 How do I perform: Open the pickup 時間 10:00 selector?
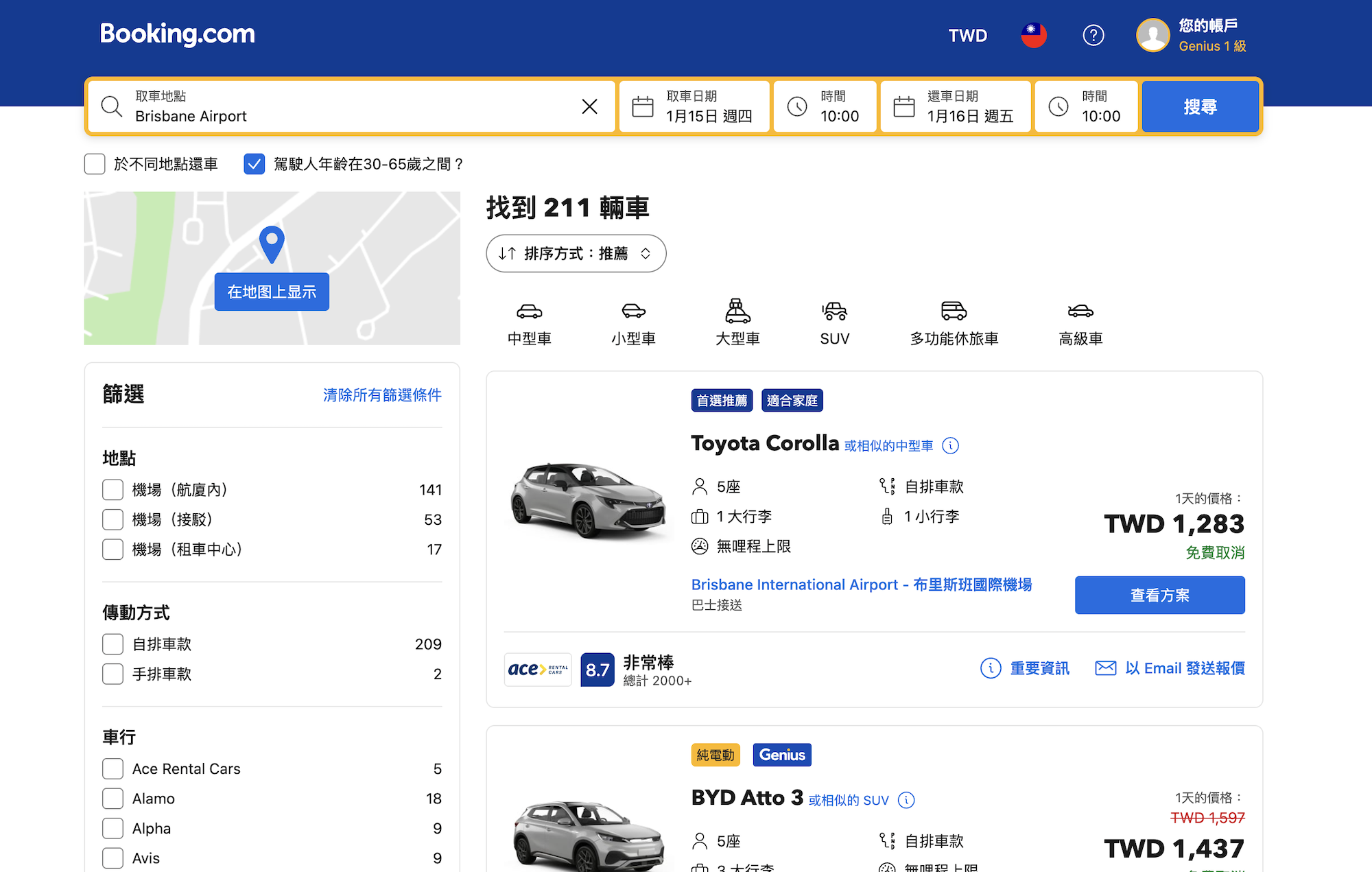click(x=825, y=106)
